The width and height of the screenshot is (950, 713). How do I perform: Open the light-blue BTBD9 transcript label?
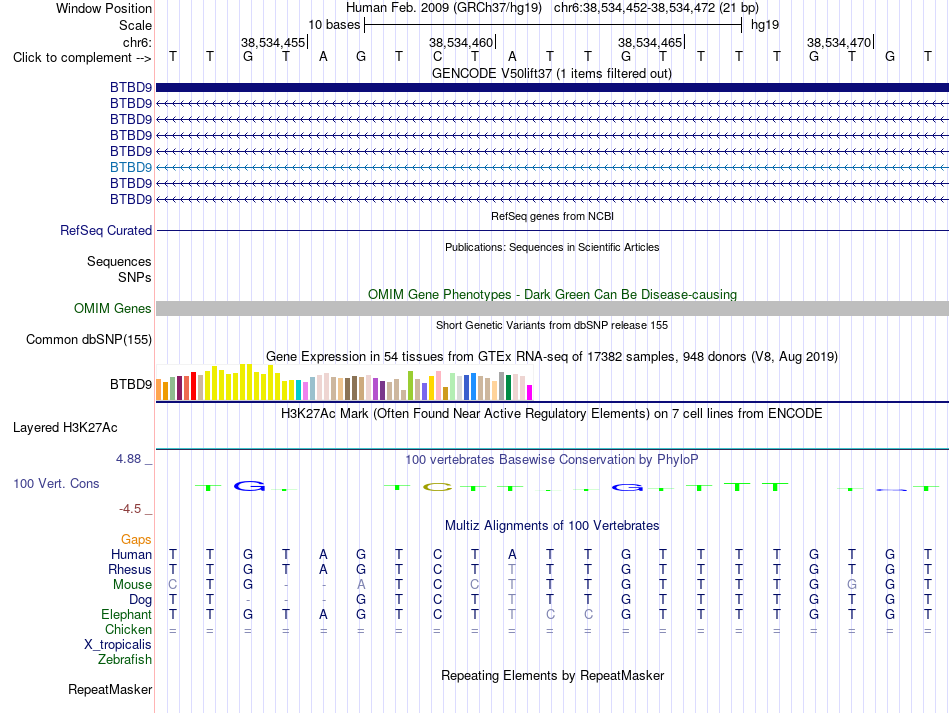131,167
